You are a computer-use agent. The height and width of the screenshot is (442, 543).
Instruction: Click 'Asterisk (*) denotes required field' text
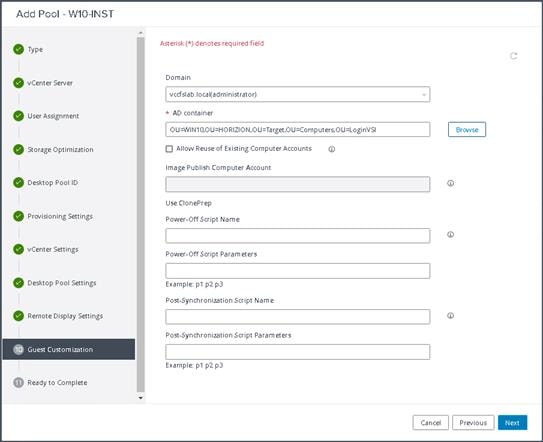[x=212, y=43]
